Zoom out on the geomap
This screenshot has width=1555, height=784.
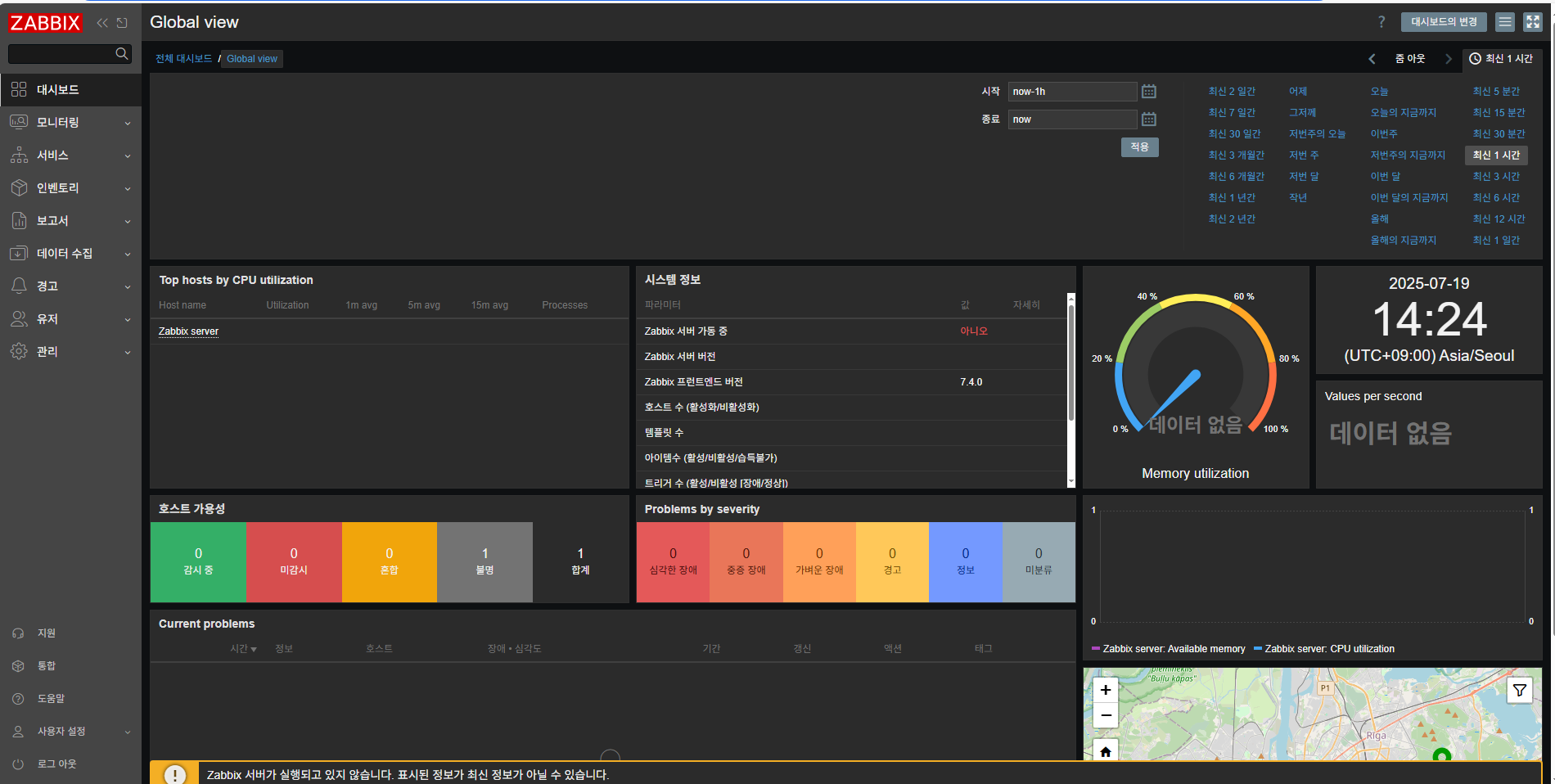point(1106,715)
